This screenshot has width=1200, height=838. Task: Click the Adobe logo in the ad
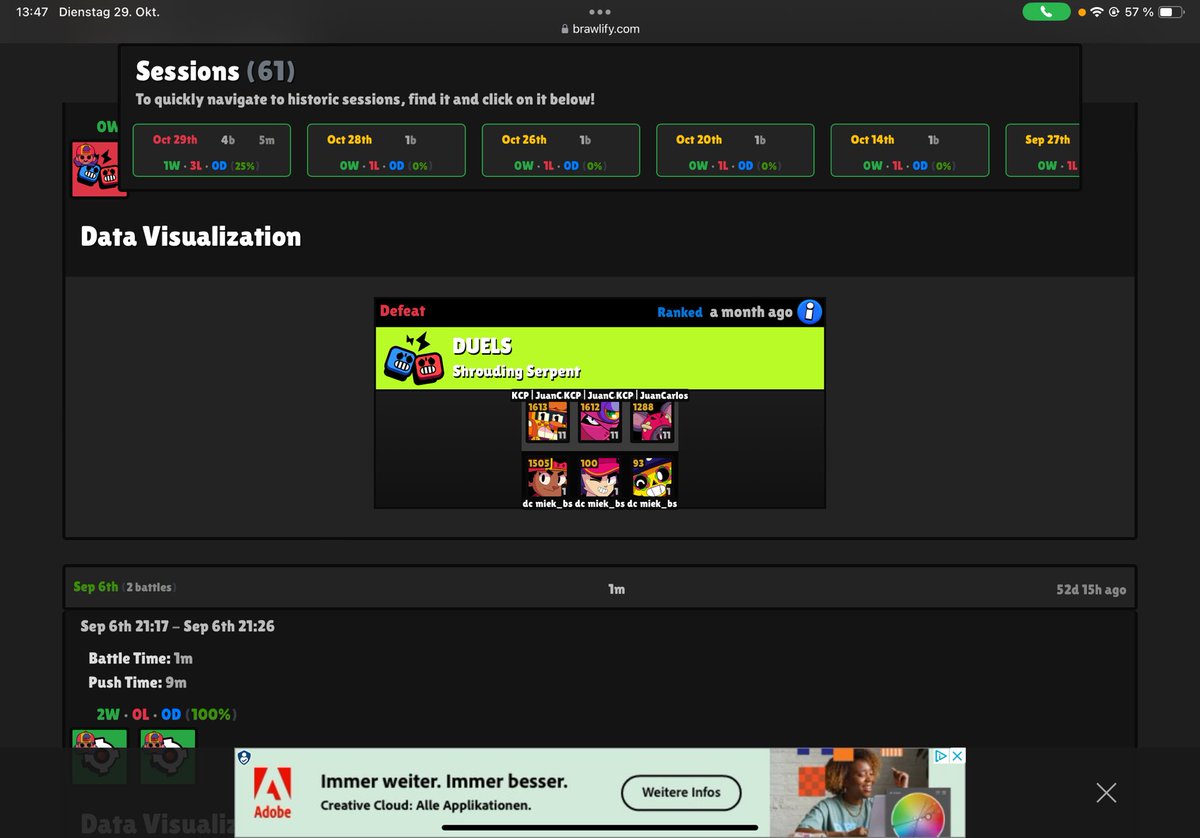(x=272, y=794)
